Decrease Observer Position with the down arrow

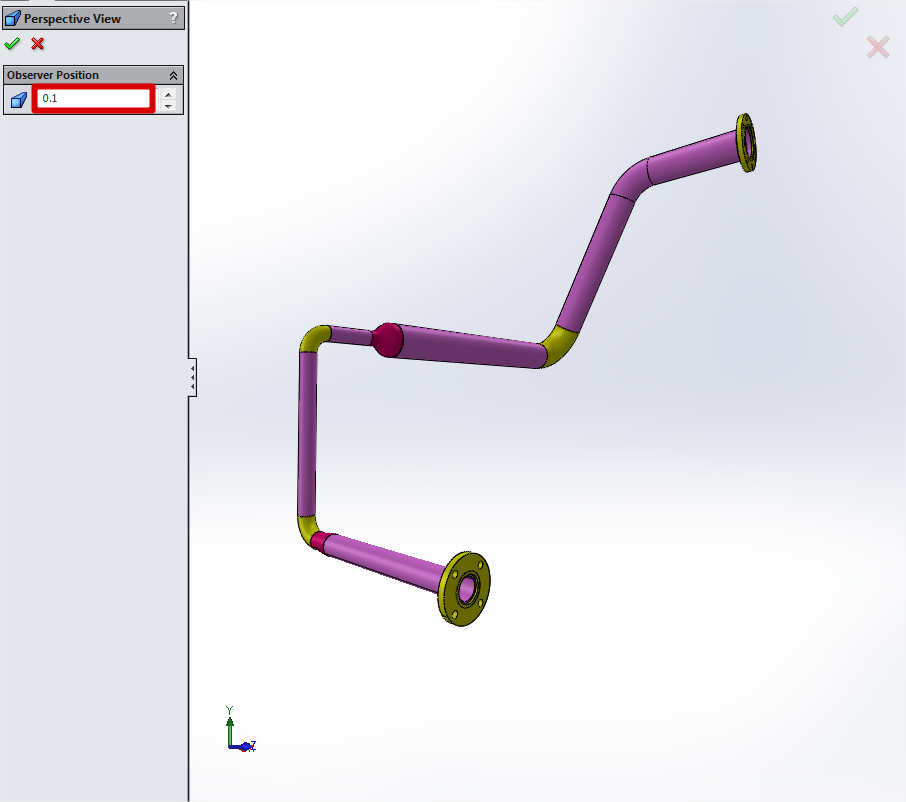point(168,106)
